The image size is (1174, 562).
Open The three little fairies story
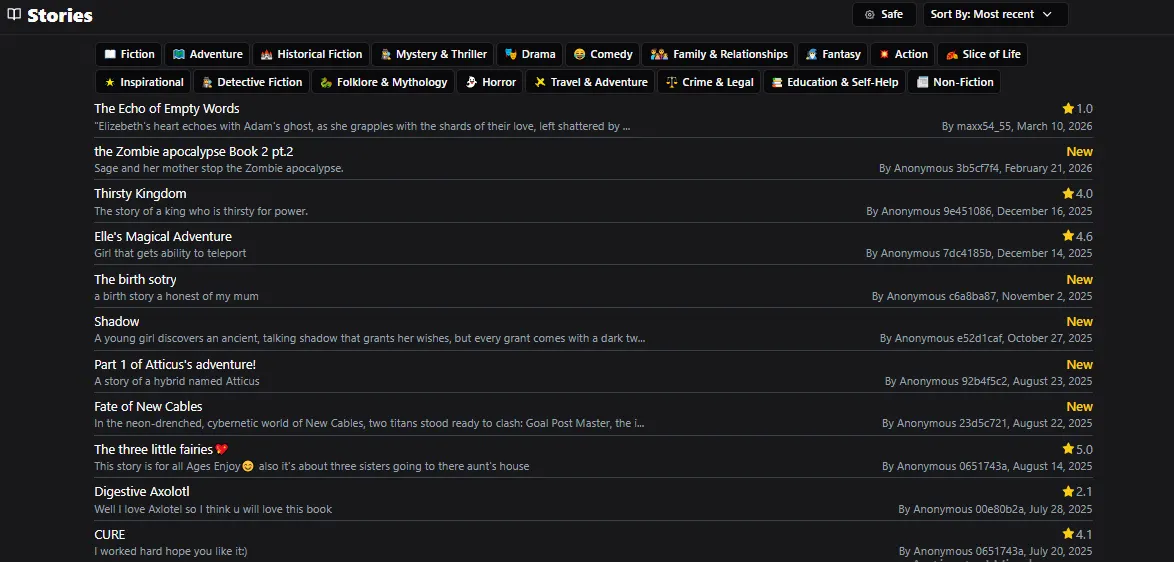tap(161, 449)
